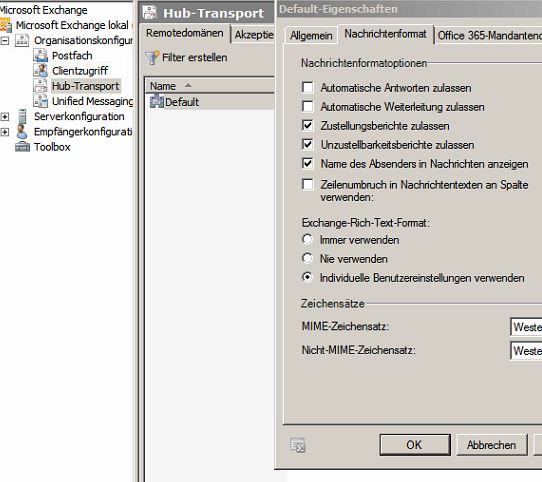
Task: Enable Automatische Weiterleitung zulassen checkbox
Action: coord(307,106)
